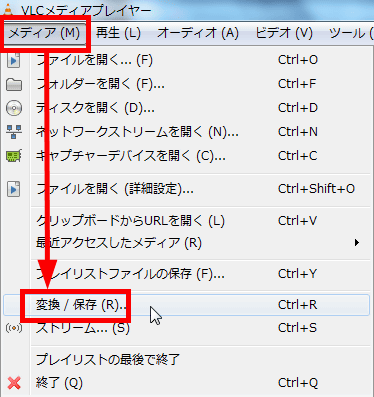Screen dimensions: 374x397
Task: Click the open file play icon
Action: click(x=14, y=60)
